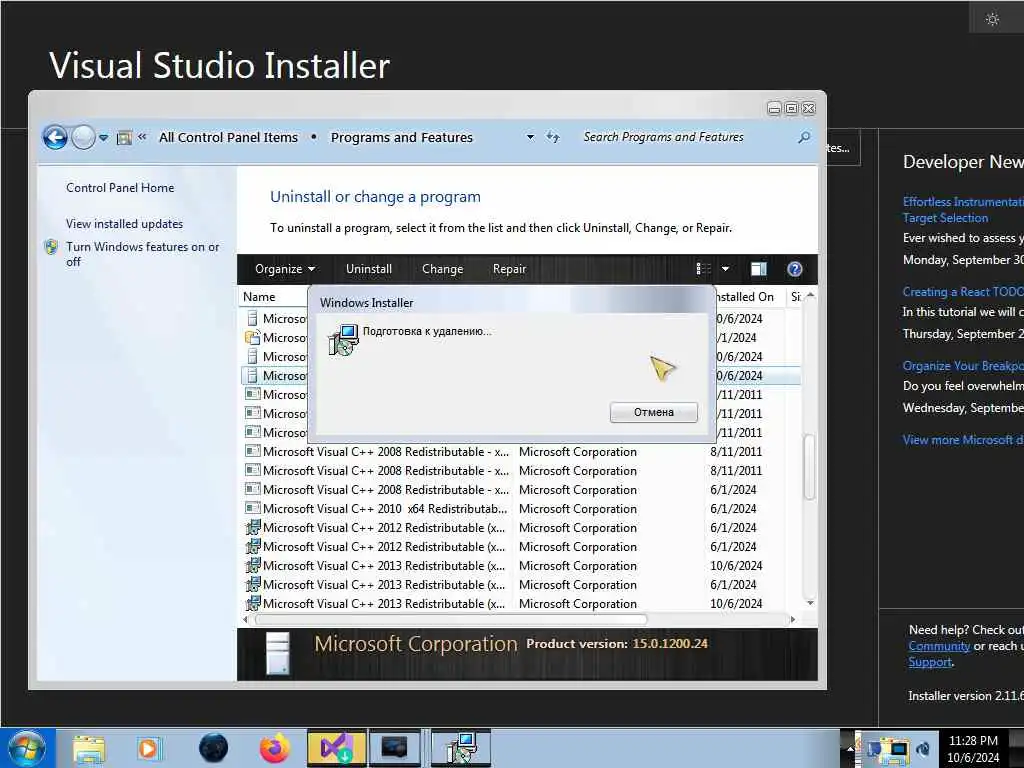Click the Control Panel address bar icon

point(124,138)
